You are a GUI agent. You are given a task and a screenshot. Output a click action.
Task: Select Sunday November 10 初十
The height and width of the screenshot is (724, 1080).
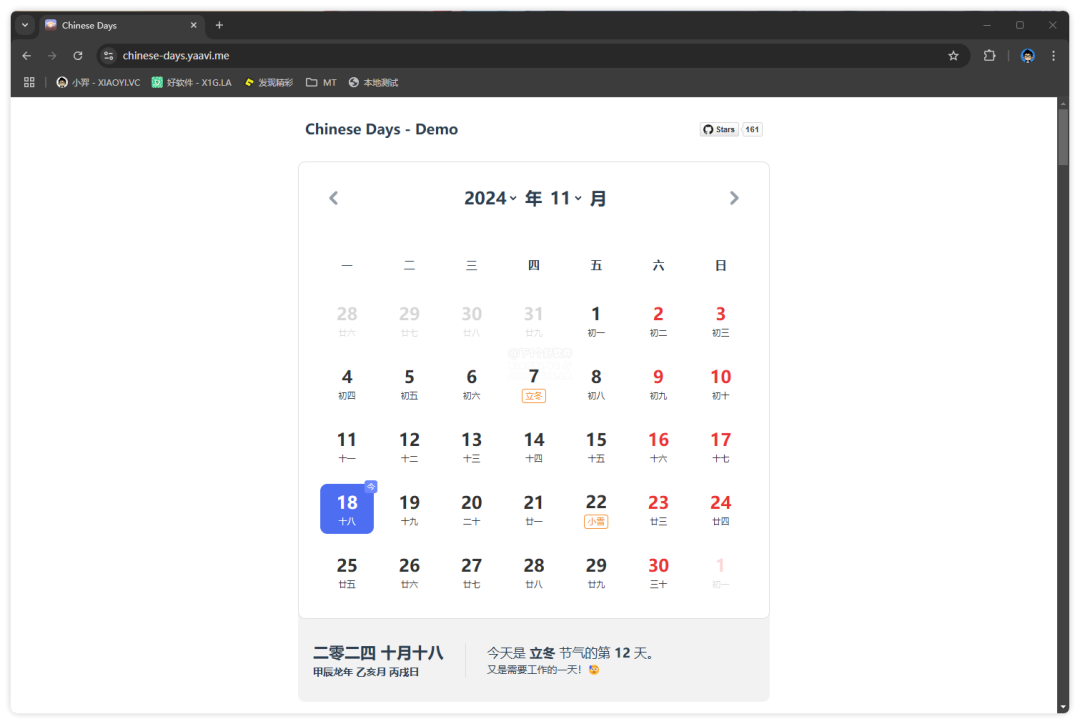[720, 384]
